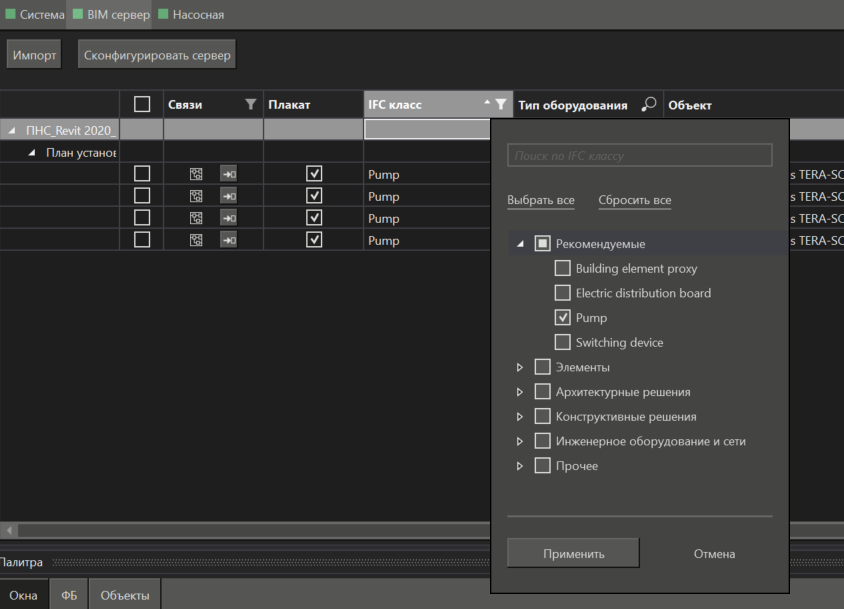Screen dimensions: 844x609
Task: Click the Поиск по IFC классу search field
Action: (639, 155)
